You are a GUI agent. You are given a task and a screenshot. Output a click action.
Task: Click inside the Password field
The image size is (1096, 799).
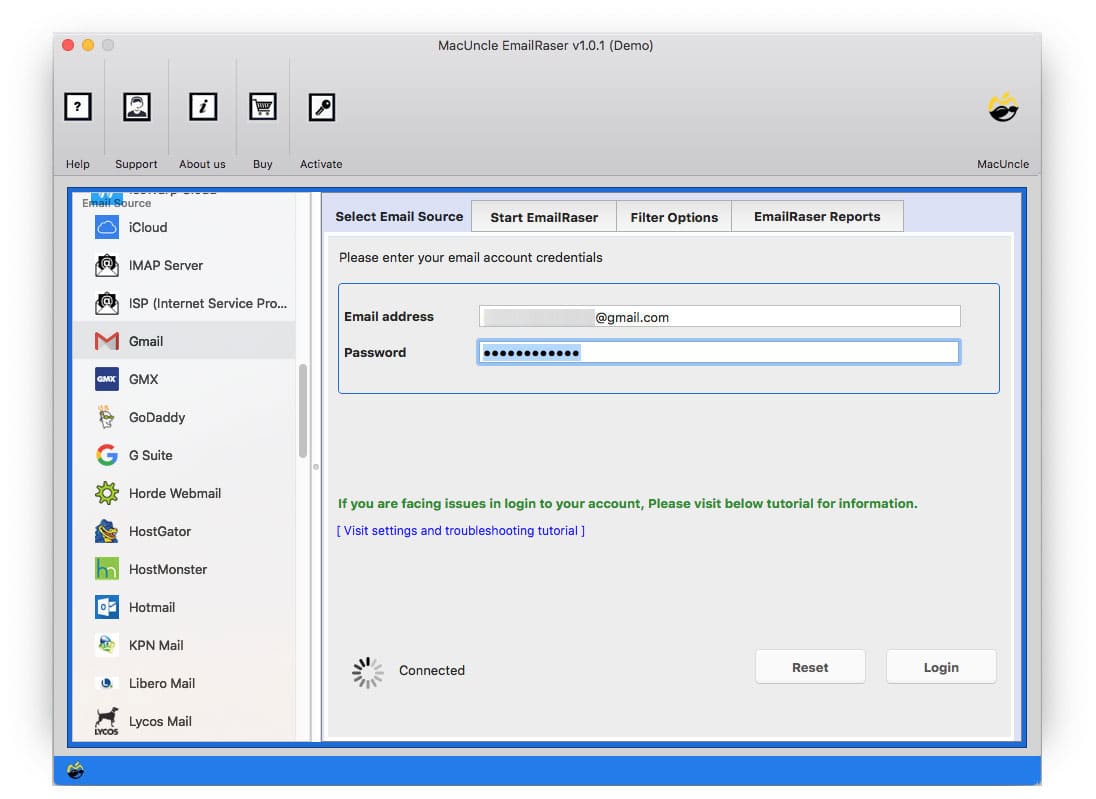[716, 352]
